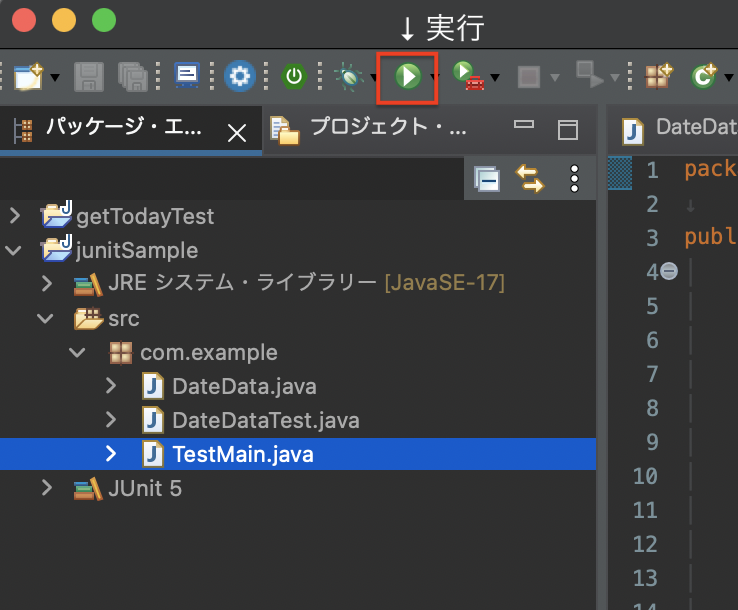This screenshot has height=610, width=738.
Task: Click the New Java Package icon
Action: click(659, 76)
